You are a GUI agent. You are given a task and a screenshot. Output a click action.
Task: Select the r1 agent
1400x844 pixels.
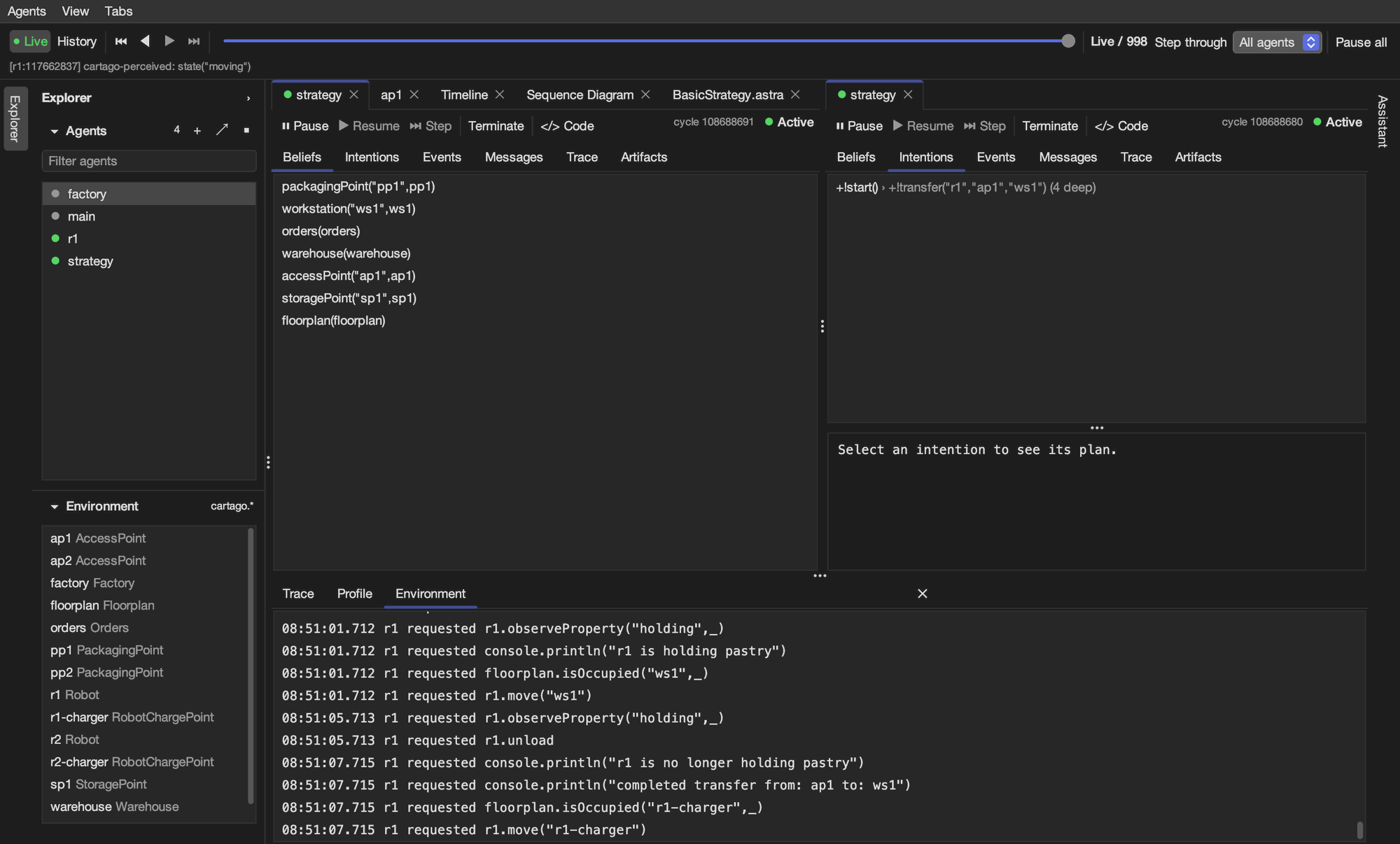click(x=149, y=239)
